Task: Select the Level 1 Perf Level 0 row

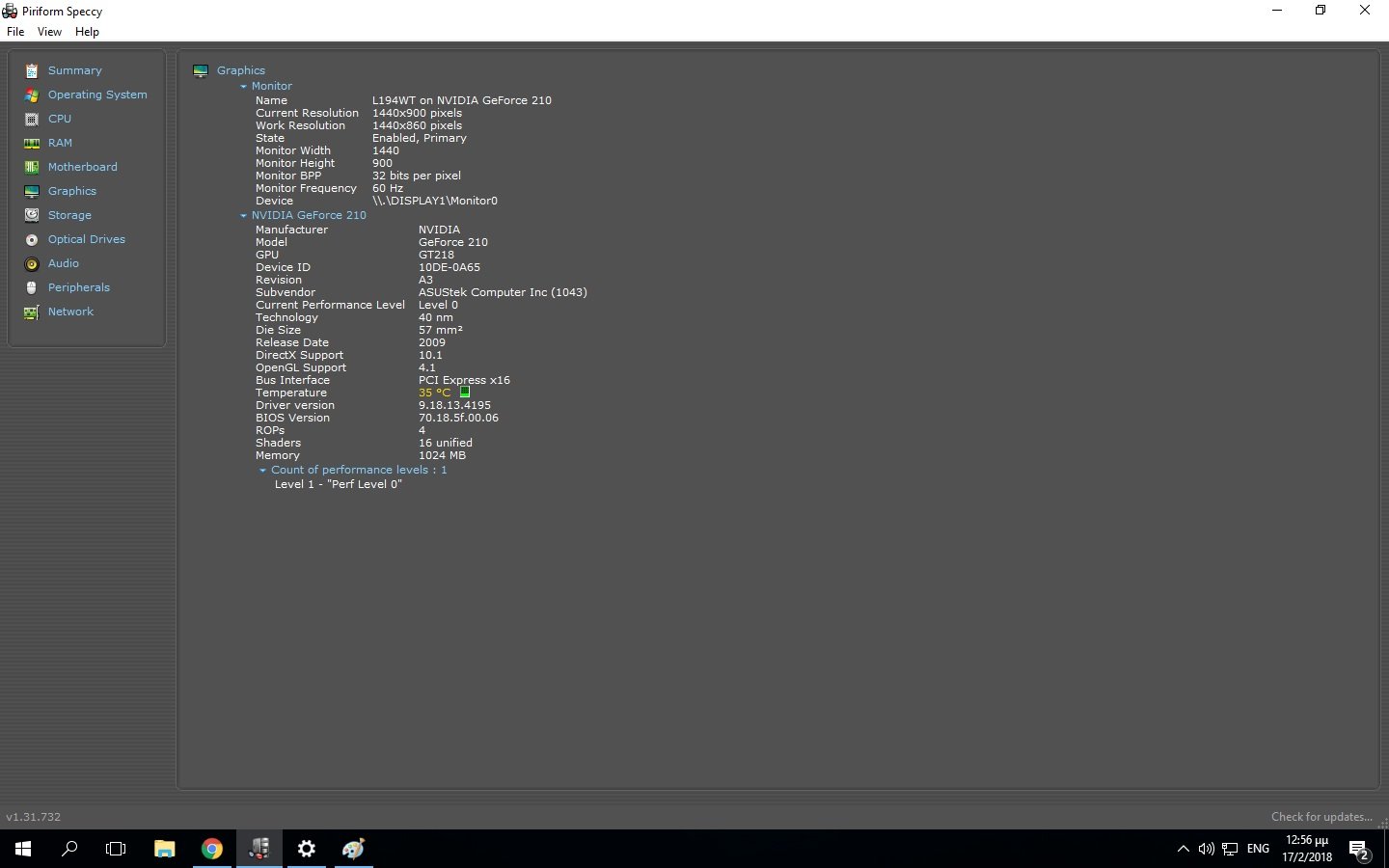Action: pos(339,484)
